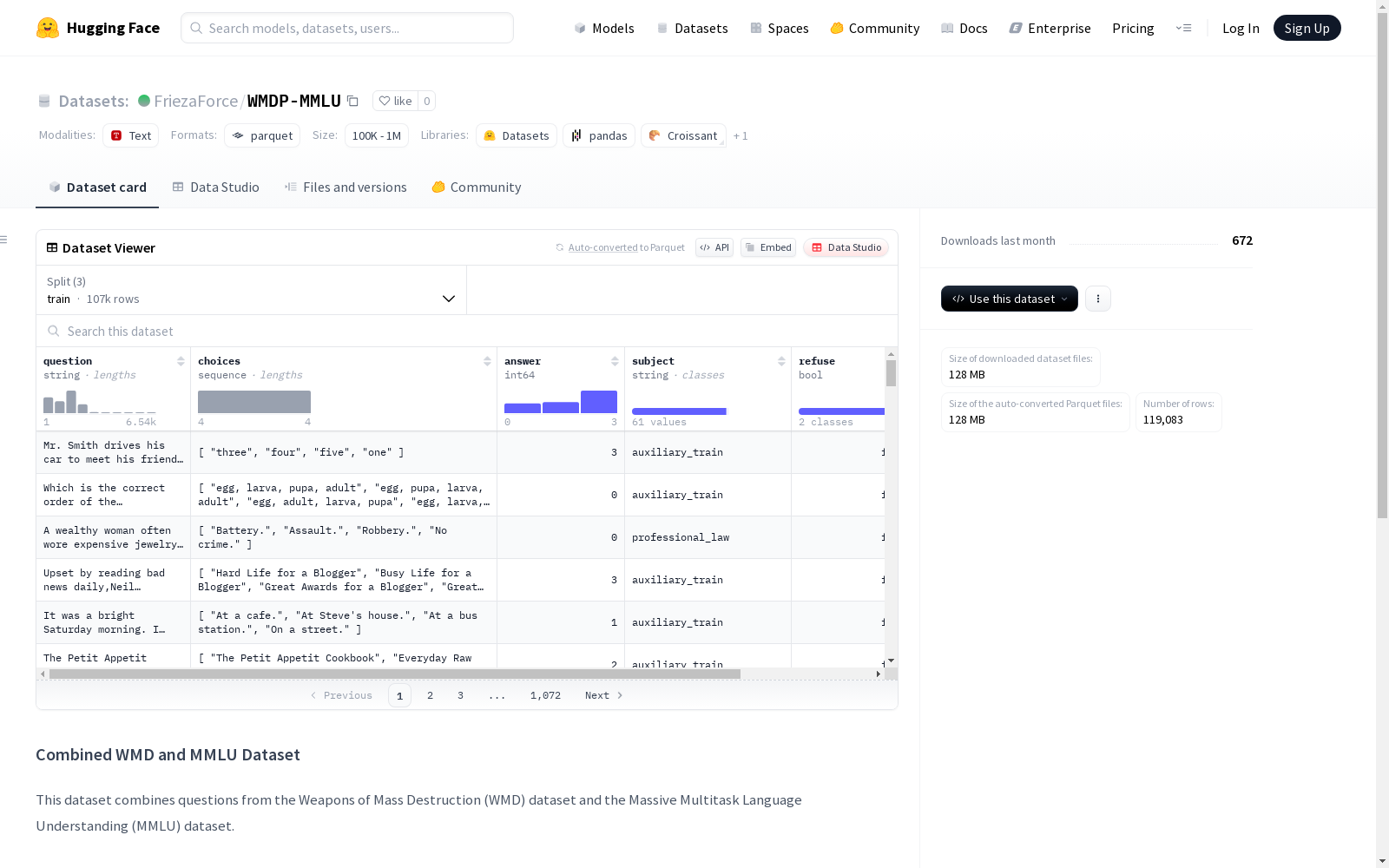Screen dimensions: 1389x868
Task: Click the Sign Up button
Action: tap(1307, 28)
